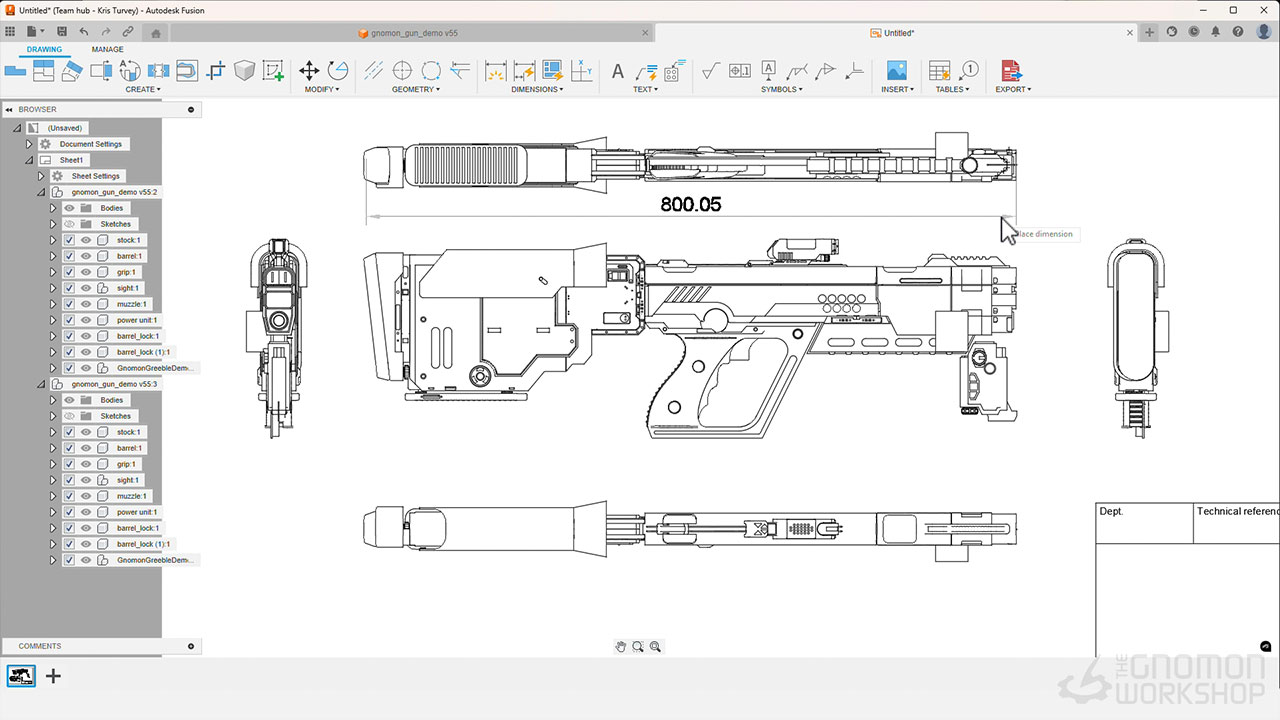The width and height of the screenshot is (1280, 720).
Task: Click the Move tool in Modify
Action: pos(309,70)
